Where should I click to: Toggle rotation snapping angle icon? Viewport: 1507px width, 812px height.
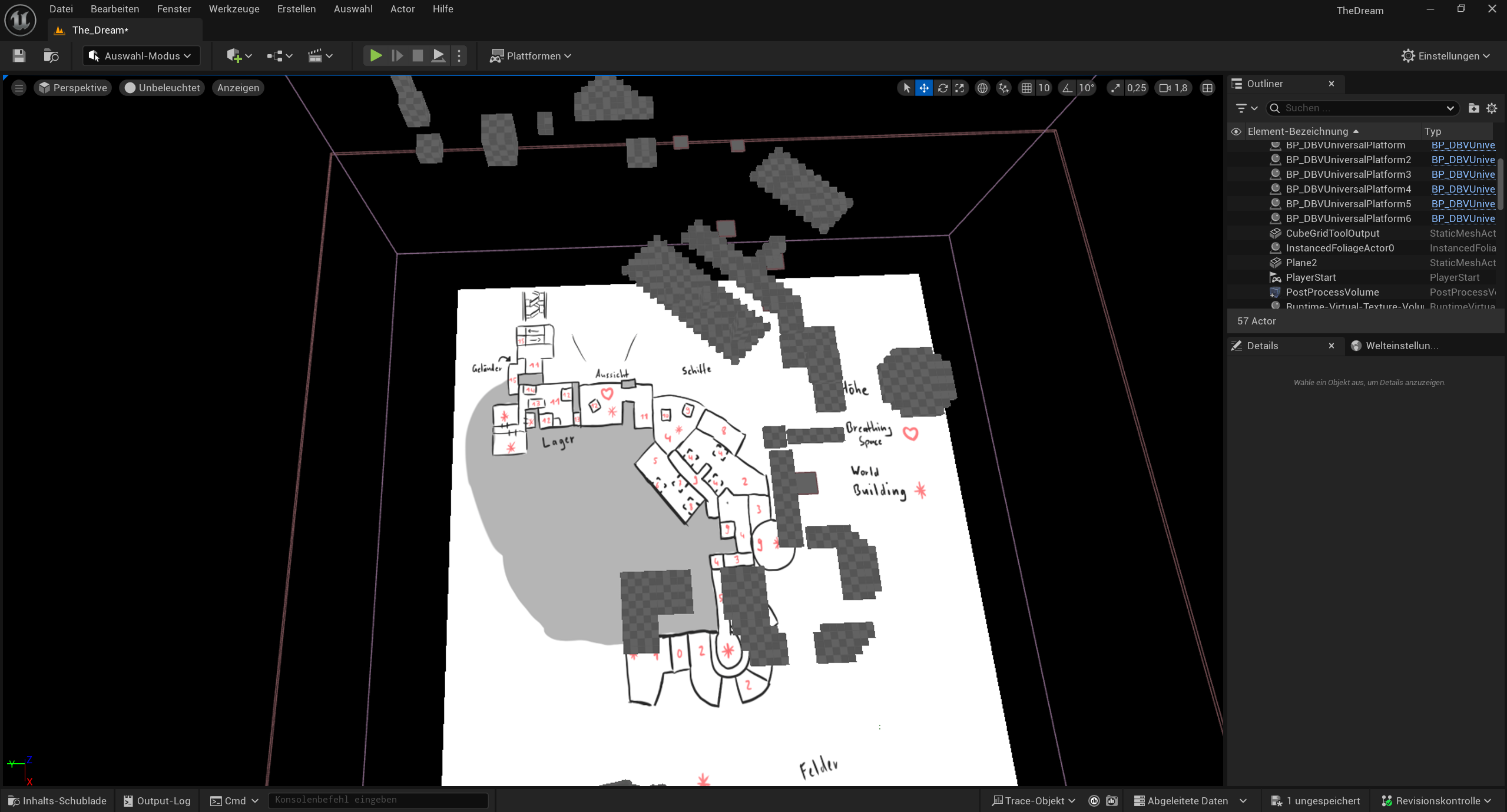(1067, 88)
